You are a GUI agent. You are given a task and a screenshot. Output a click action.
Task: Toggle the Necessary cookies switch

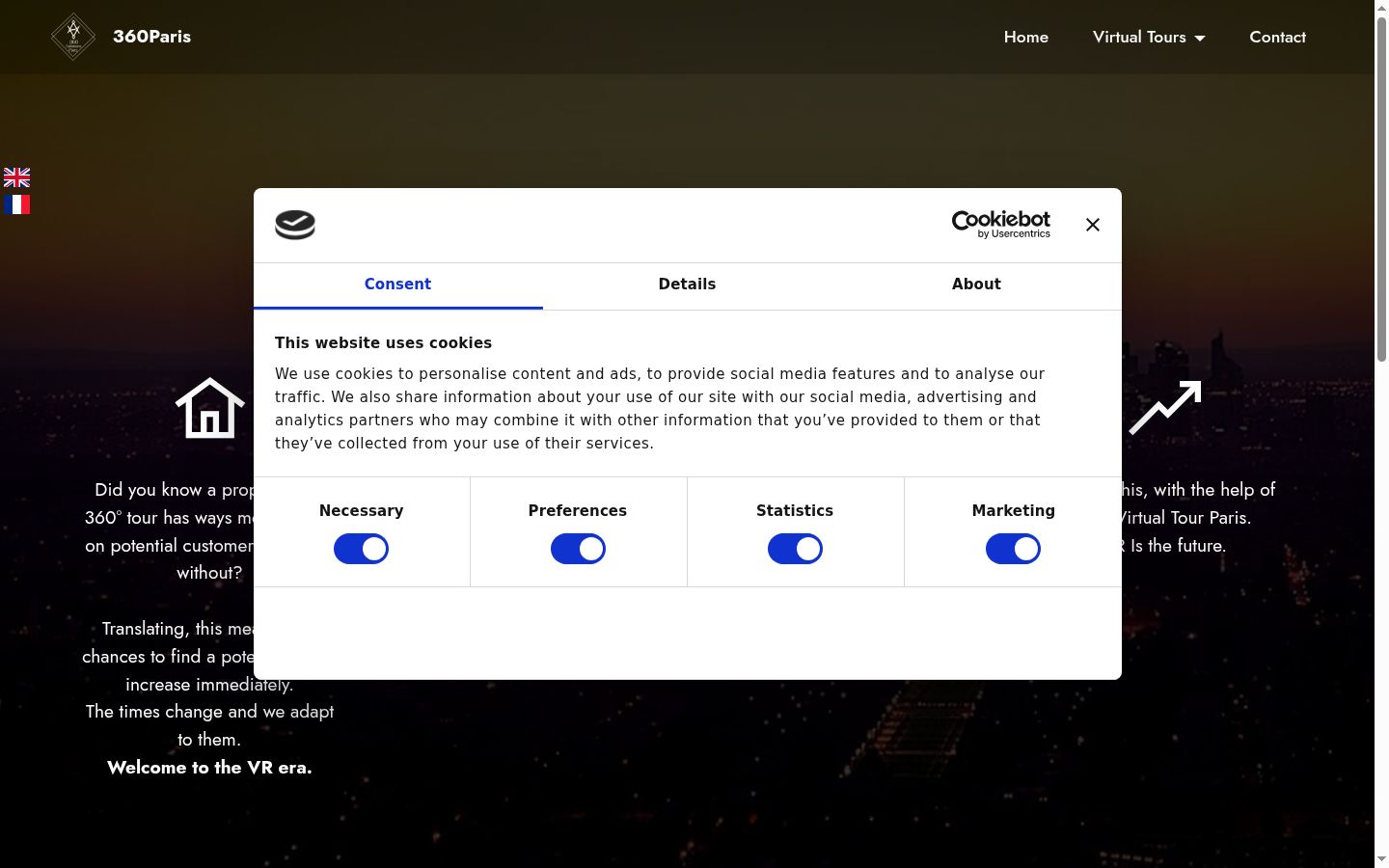coord(361,549)
